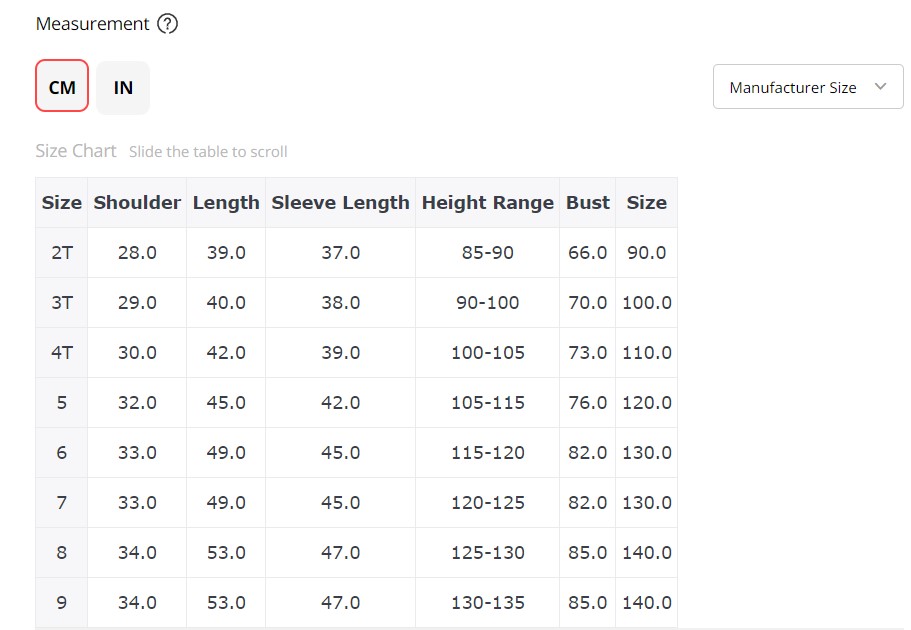The width and height of the screenshot is (911, 630).
Task: Switch measurement units to CM
Action: click(62, 86)
